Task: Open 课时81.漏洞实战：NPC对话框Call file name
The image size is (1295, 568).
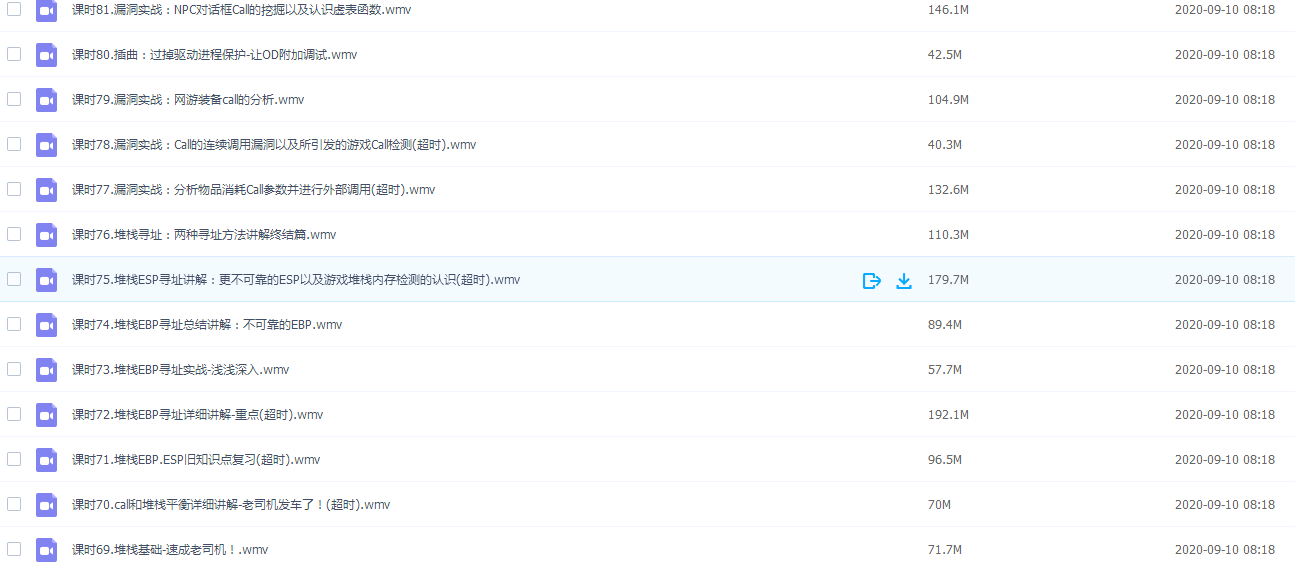Action: pyautogui.click(x=241, y=10)
